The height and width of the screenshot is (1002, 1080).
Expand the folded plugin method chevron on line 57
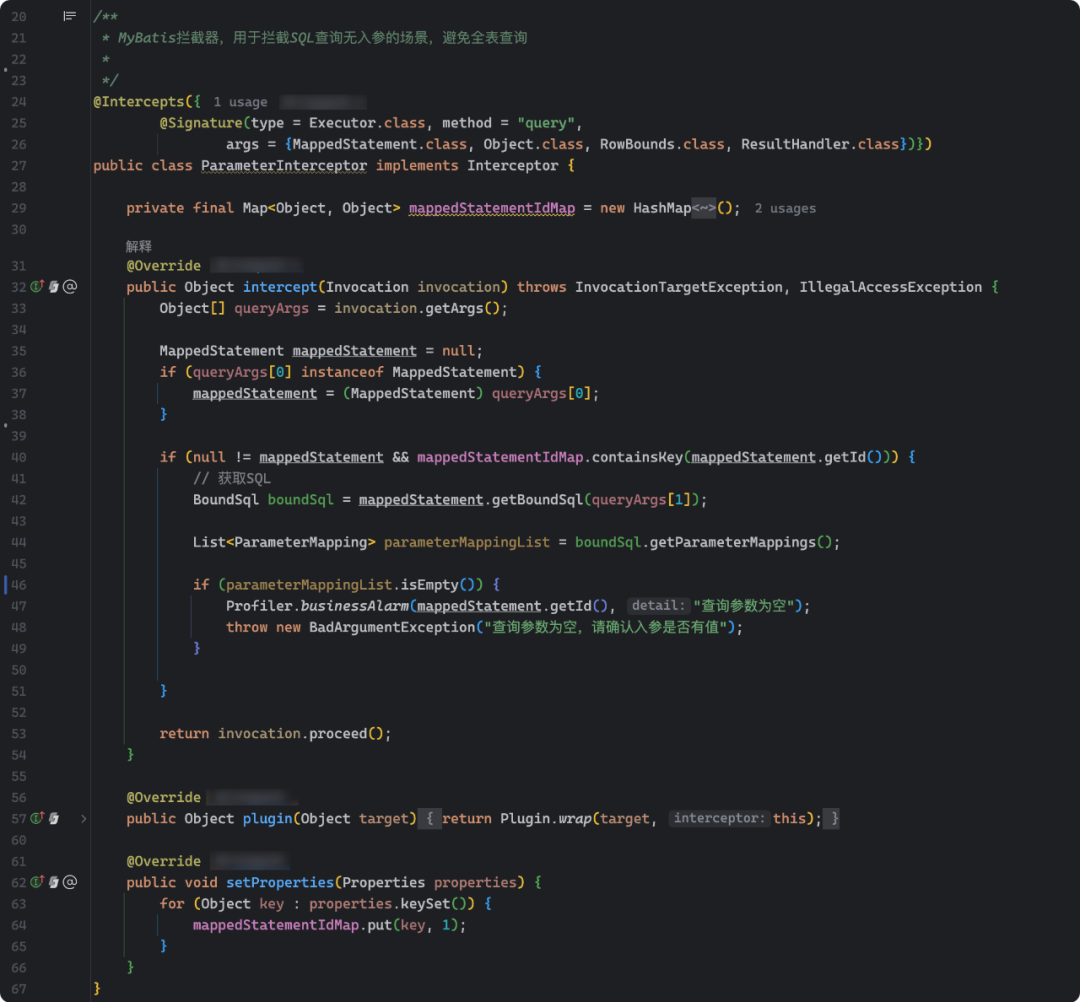pyautogui.click(x=83, y=818)
